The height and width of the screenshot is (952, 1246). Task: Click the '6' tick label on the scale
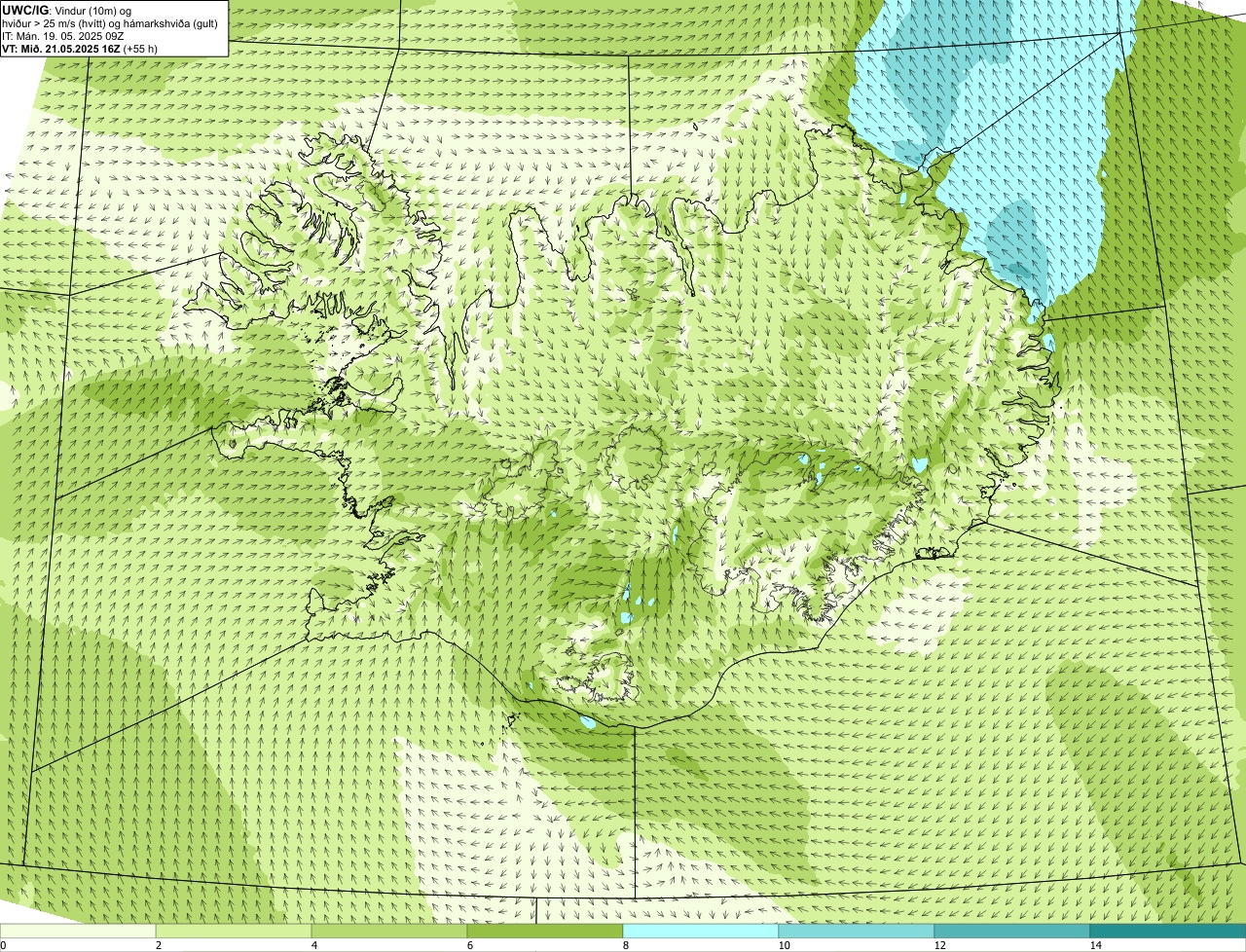470,945
